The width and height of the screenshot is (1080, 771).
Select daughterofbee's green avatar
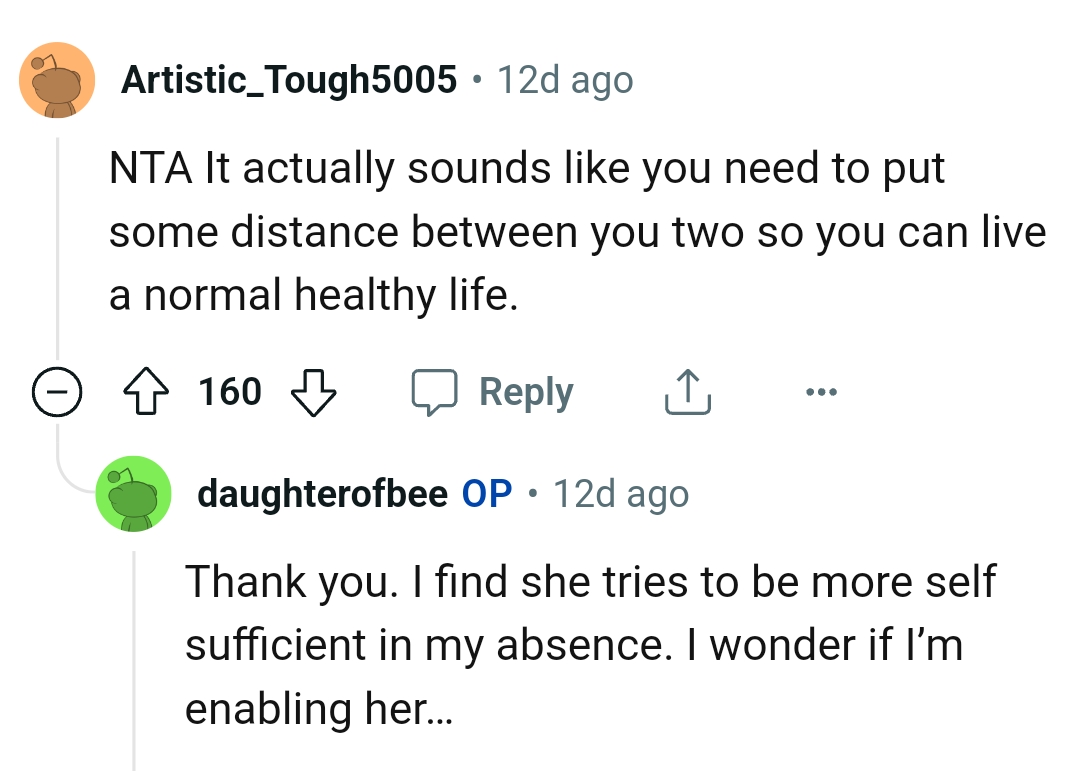(x=133, y=493)
